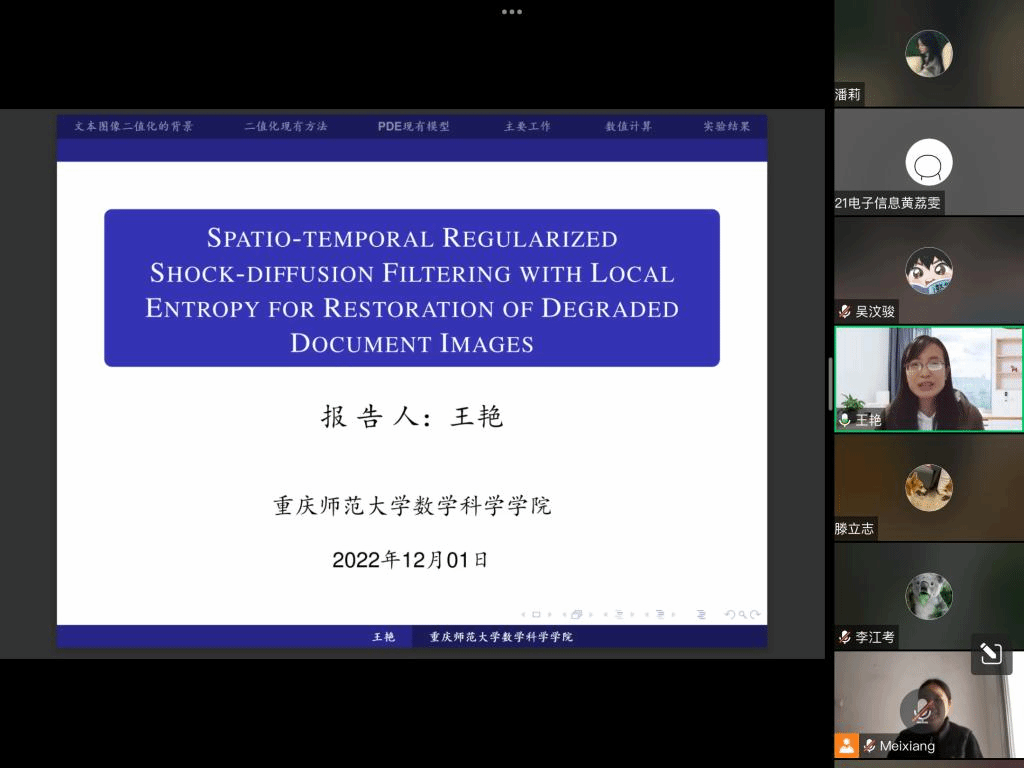The width and height of the screenshot is (1024, 768).
Task: Go to the PDE现有模型 section
Action: 413,127
